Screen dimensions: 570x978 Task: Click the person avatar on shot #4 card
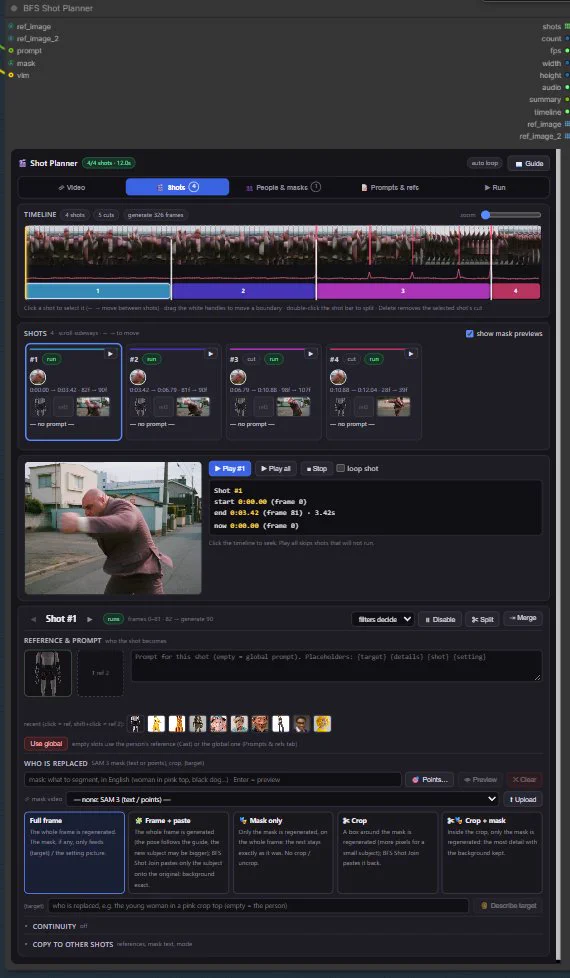click(x=338, y=377)
